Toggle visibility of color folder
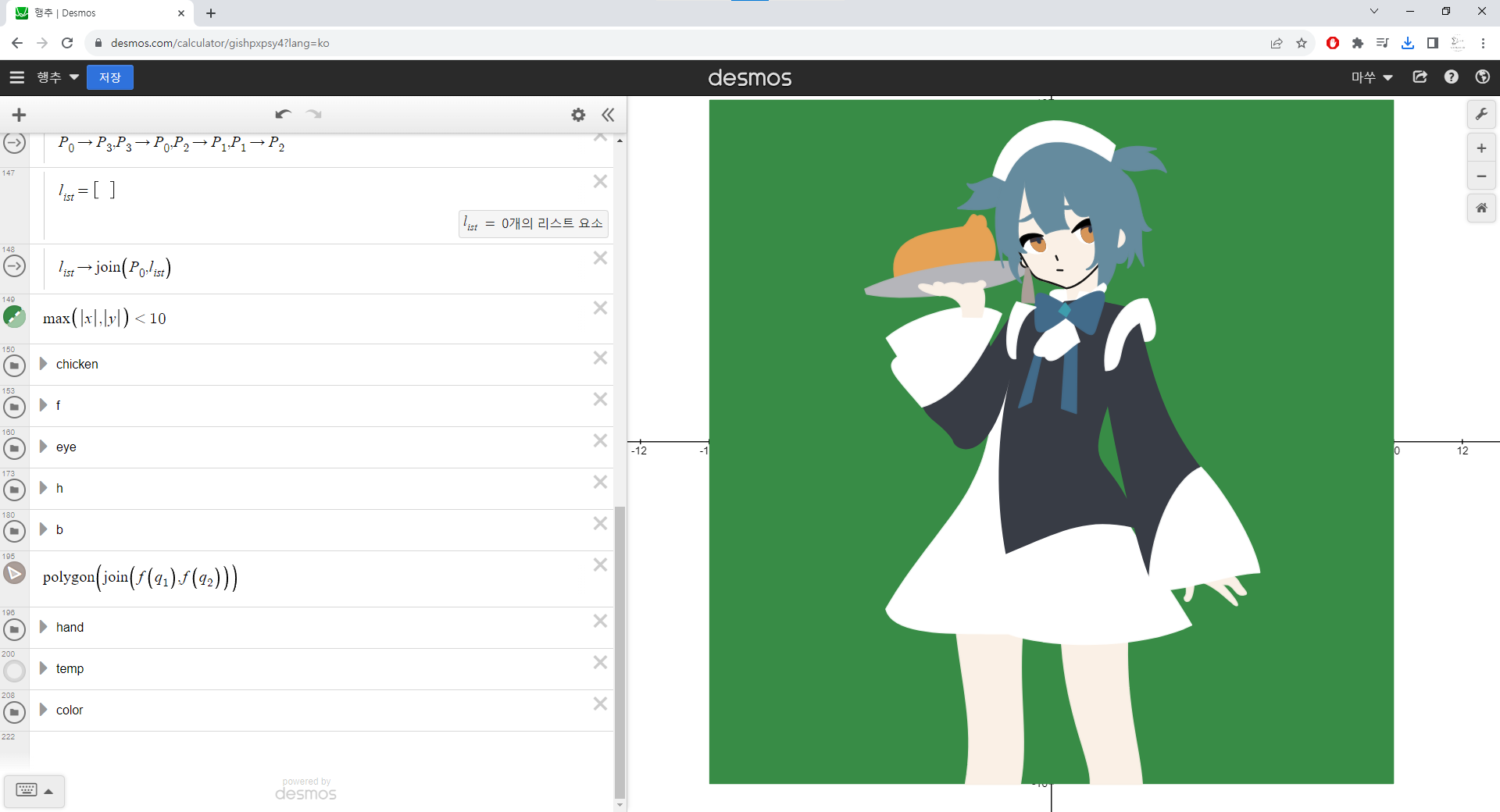This screenshot has height=812, width=1500. pos(15,711)
